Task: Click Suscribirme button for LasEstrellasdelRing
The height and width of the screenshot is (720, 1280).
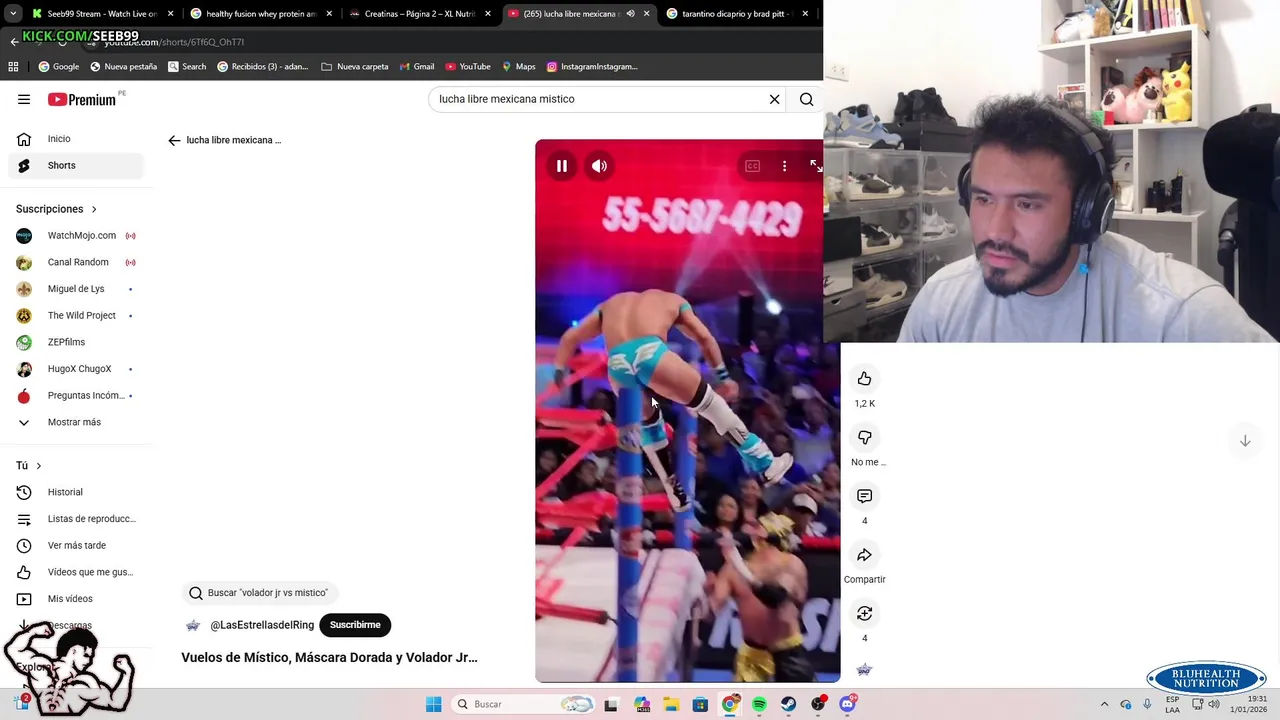Action: (355, 625)
